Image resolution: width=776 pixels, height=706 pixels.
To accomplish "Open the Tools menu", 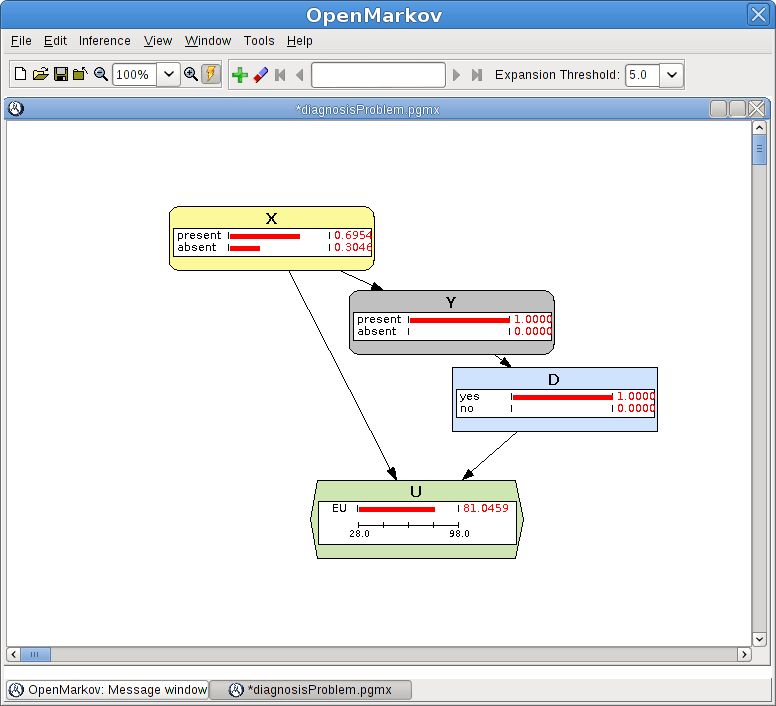I will coord(259,41).
